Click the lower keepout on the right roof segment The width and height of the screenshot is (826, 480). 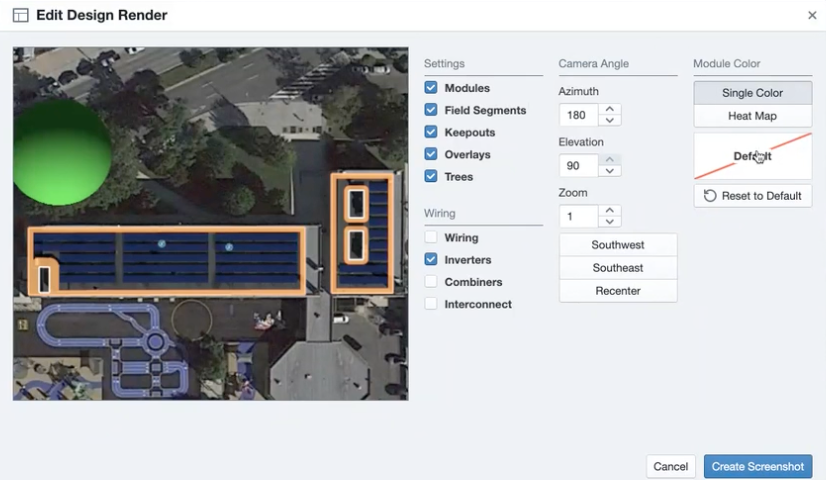pyautogui.click(x=356, y=245)
